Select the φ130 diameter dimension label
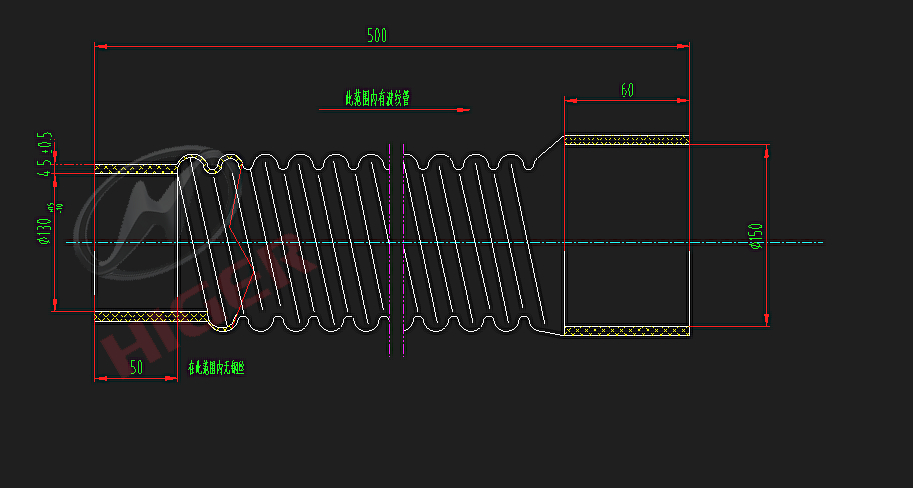913x488 pixels. (44, 230)
